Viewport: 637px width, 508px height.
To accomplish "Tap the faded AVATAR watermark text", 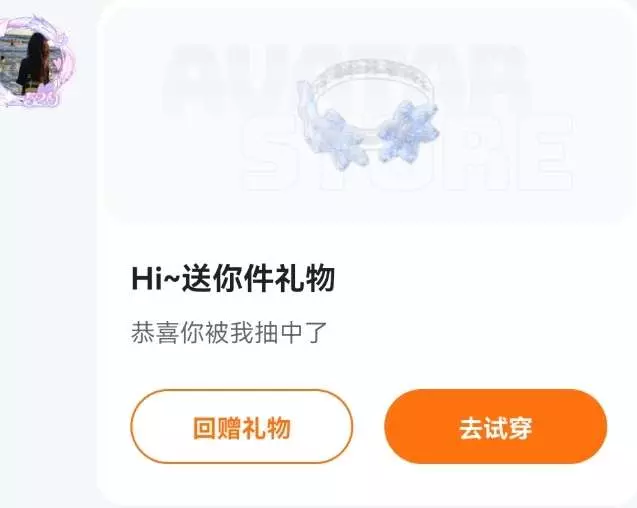I will click(x=345, y=75).
